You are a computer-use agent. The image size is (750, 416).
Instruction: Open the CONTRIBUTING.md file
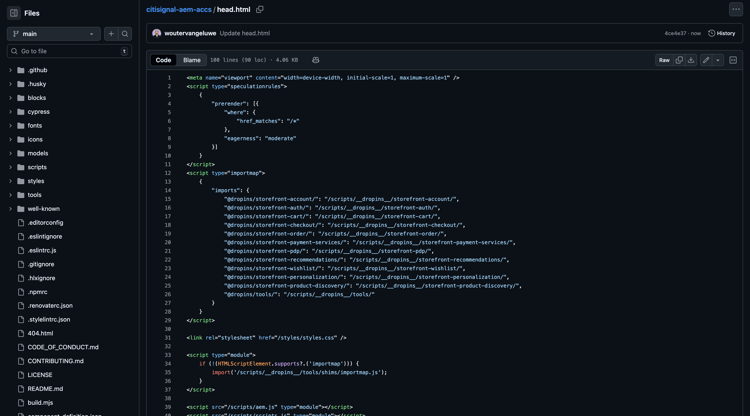[x=55, y=361]
